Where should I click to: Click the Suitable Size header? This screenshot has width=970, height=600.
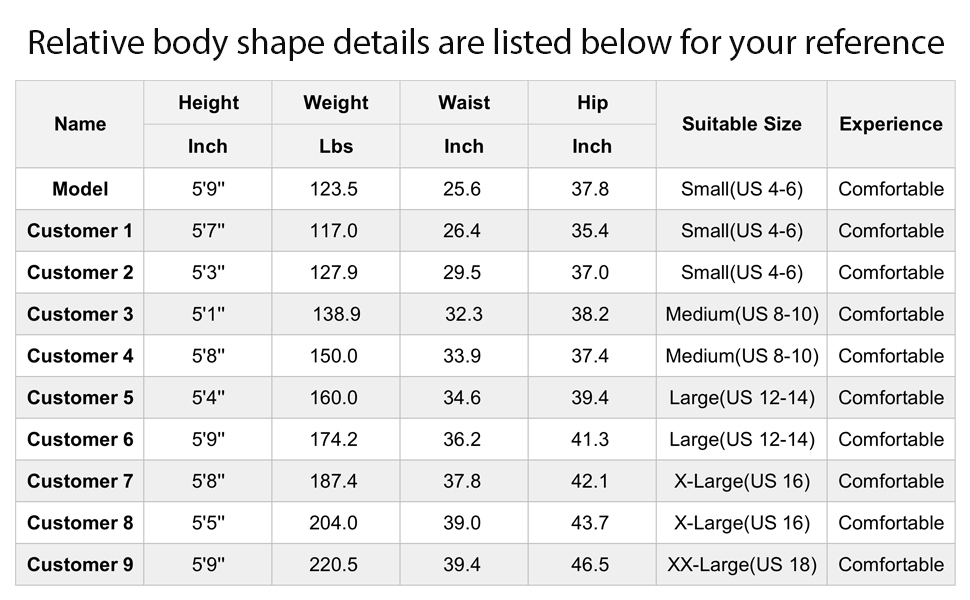pos(741,124)
